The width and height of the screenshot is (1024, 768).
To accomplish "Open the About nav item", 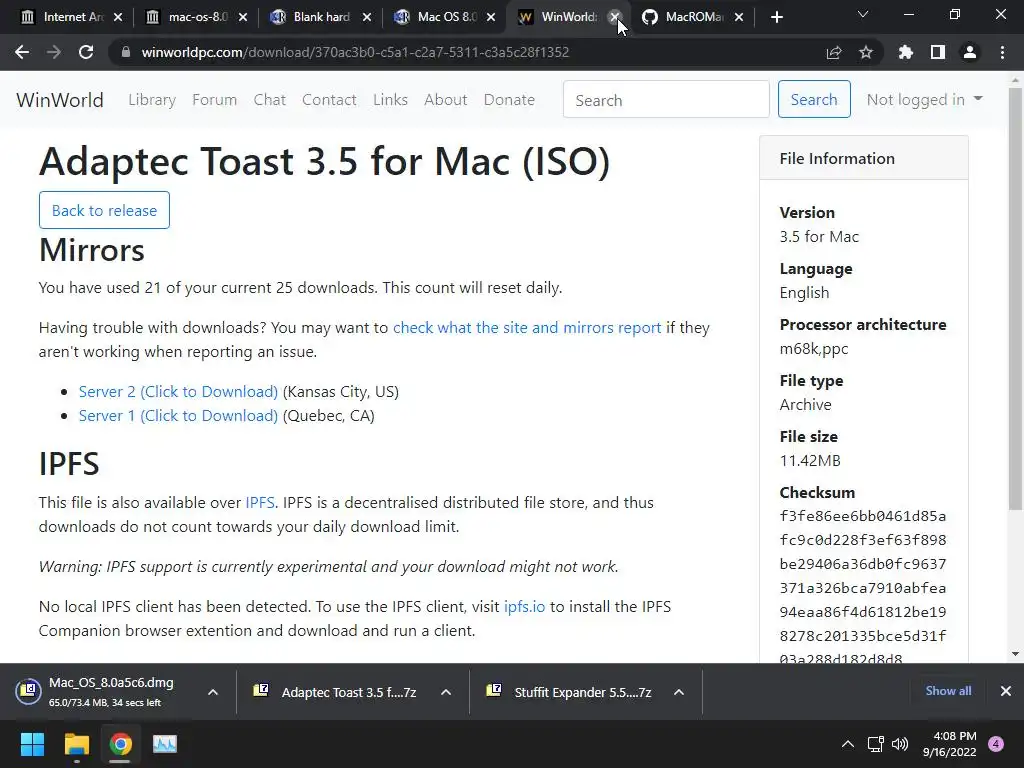I will 446,100.
